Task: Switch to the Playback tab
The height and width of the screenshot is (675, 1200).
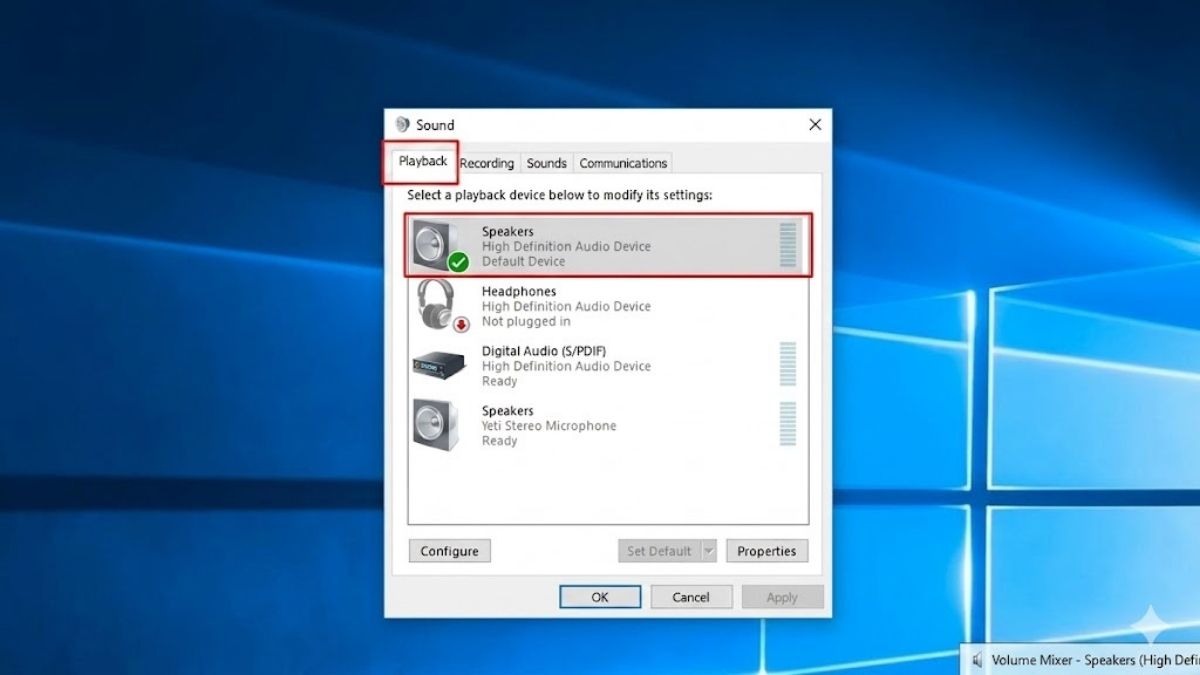Action: click(422, 161)
